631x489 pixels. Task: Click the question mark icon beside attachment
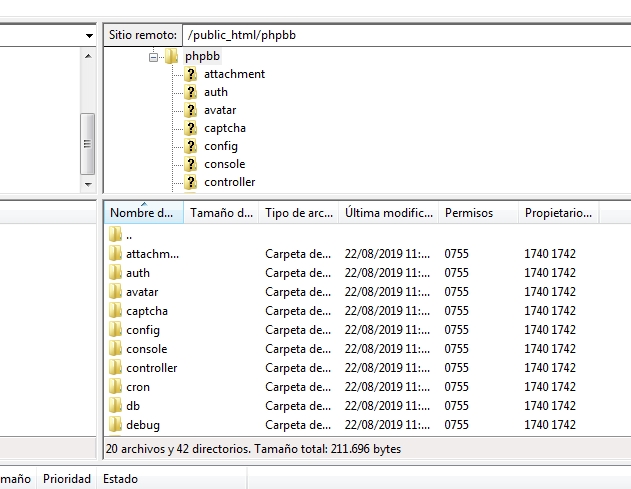(x=192, y=74)
